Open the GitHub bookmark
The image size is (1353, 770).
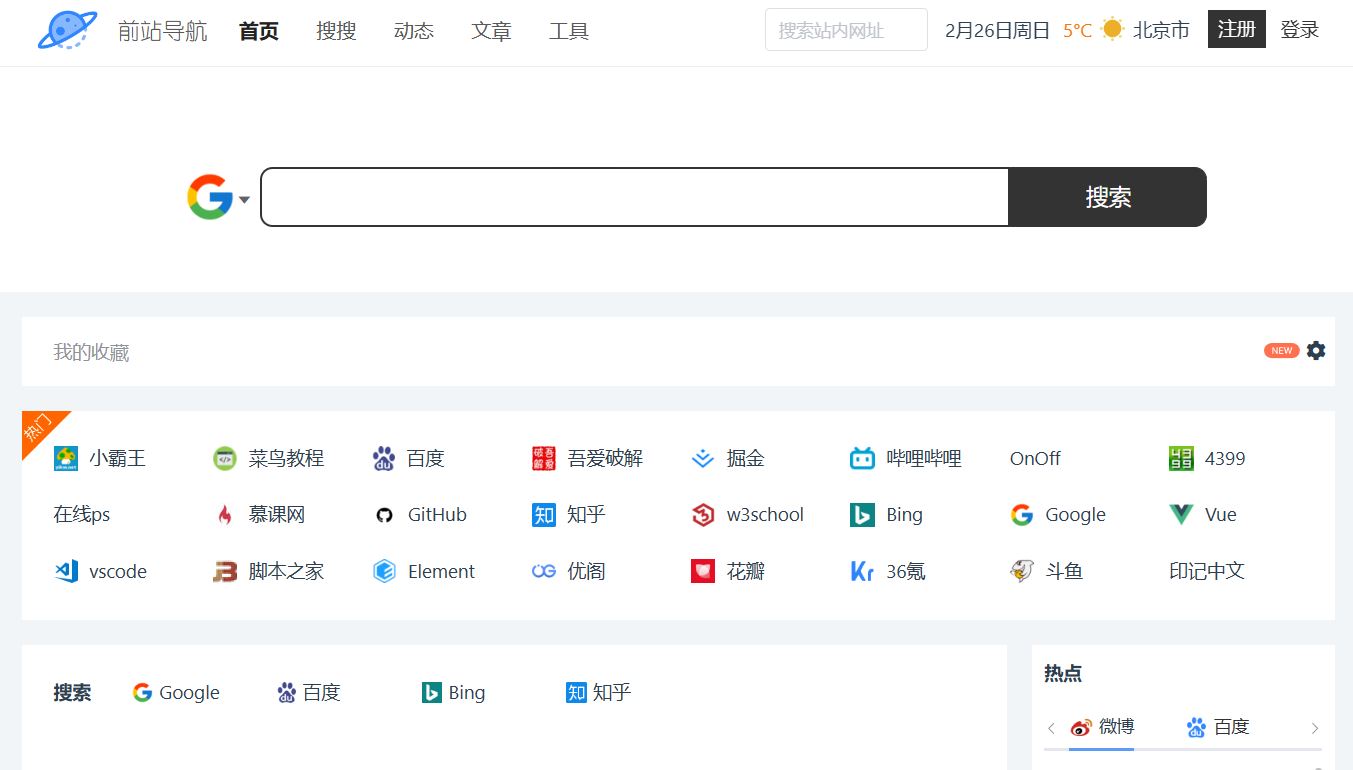click(424, 514)
